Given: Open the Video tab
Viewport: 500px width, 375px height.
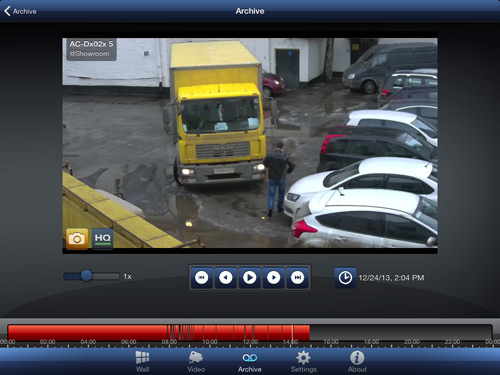Looking at the screenshot, I should coord(196,361).
